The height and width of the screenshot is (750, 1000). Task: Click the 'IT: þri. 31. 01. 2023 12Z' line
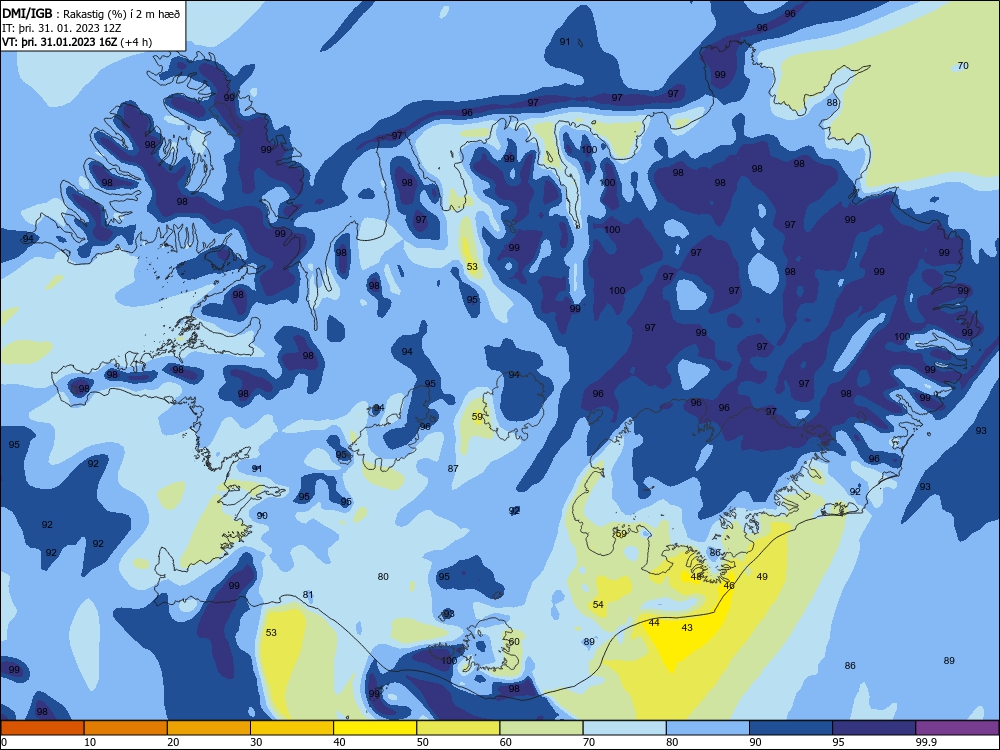tap(61, 28)
